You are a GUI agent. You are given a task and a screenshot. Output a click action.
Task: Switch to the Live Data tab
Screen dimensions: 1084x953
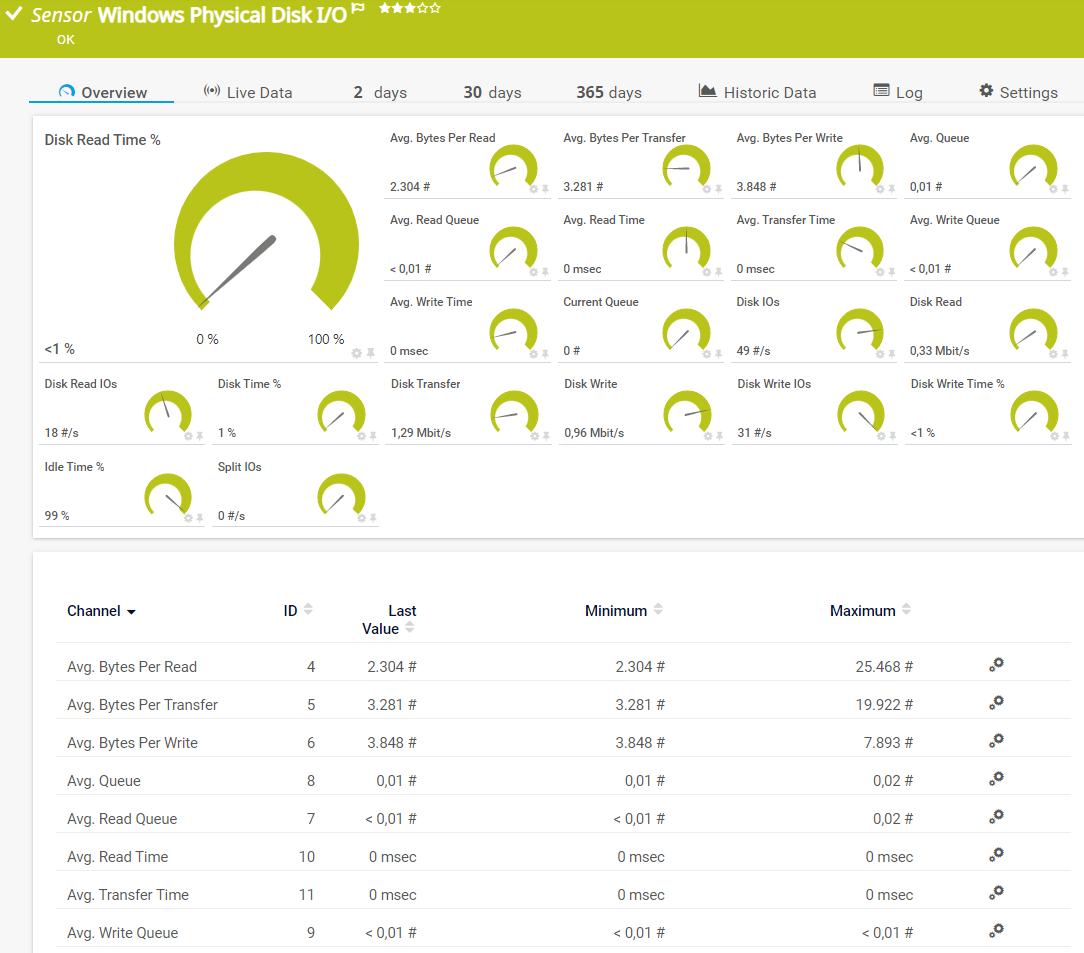[248, 92]
